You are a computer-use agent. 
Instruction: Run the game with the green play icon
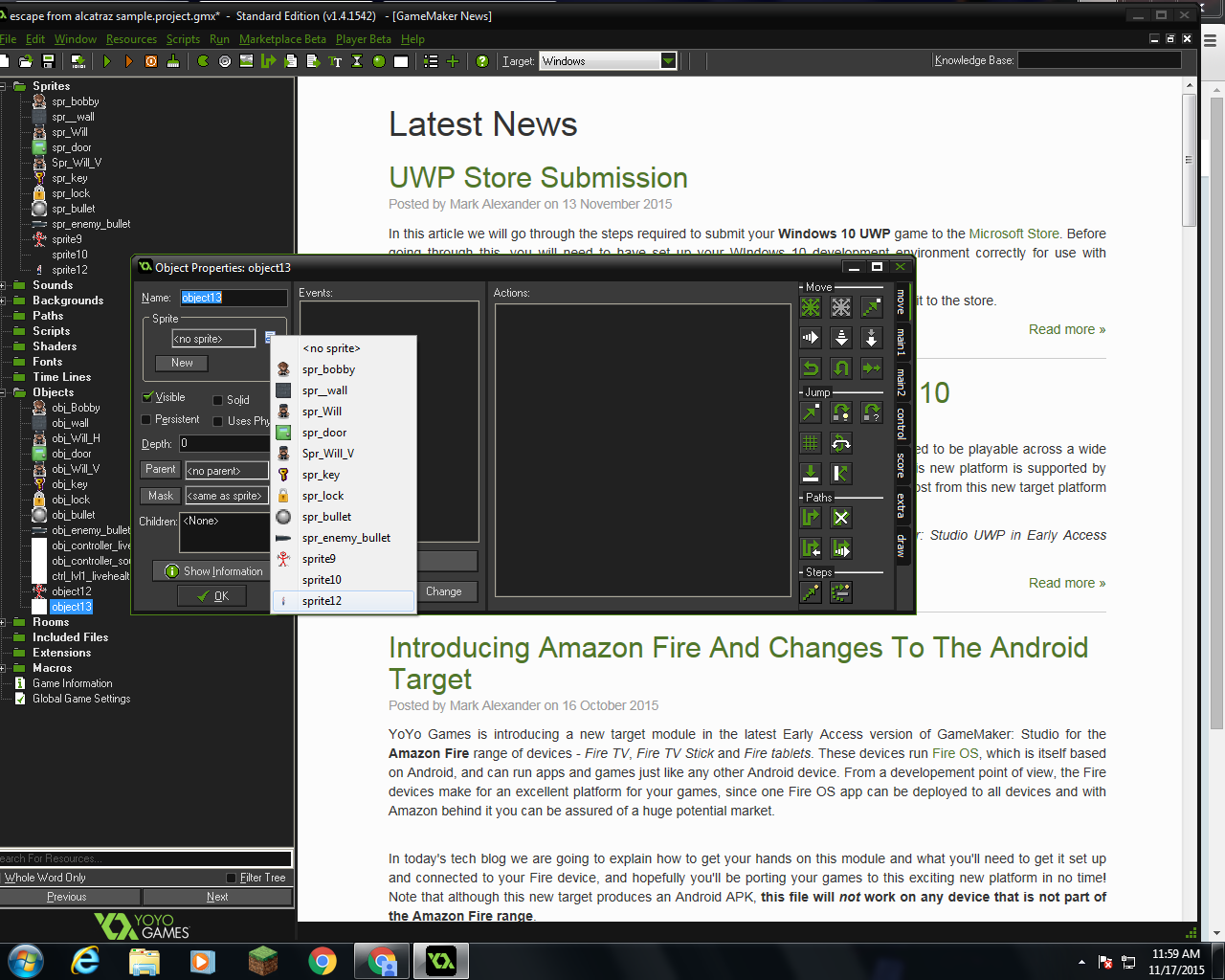coord(107,60)
